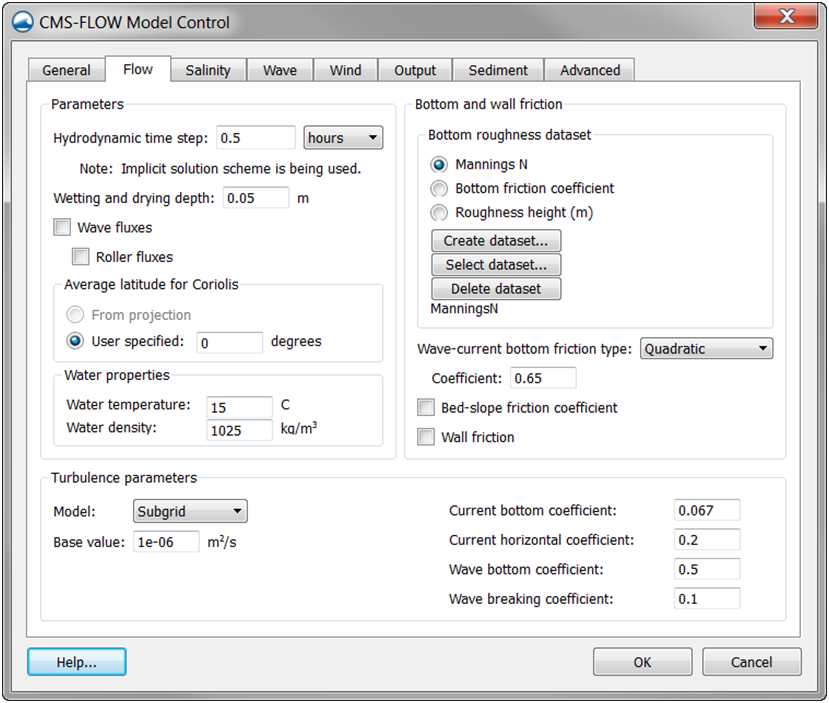
Task: Click the CMS-FLOW title bar app icon
Action: click(22, 22)
